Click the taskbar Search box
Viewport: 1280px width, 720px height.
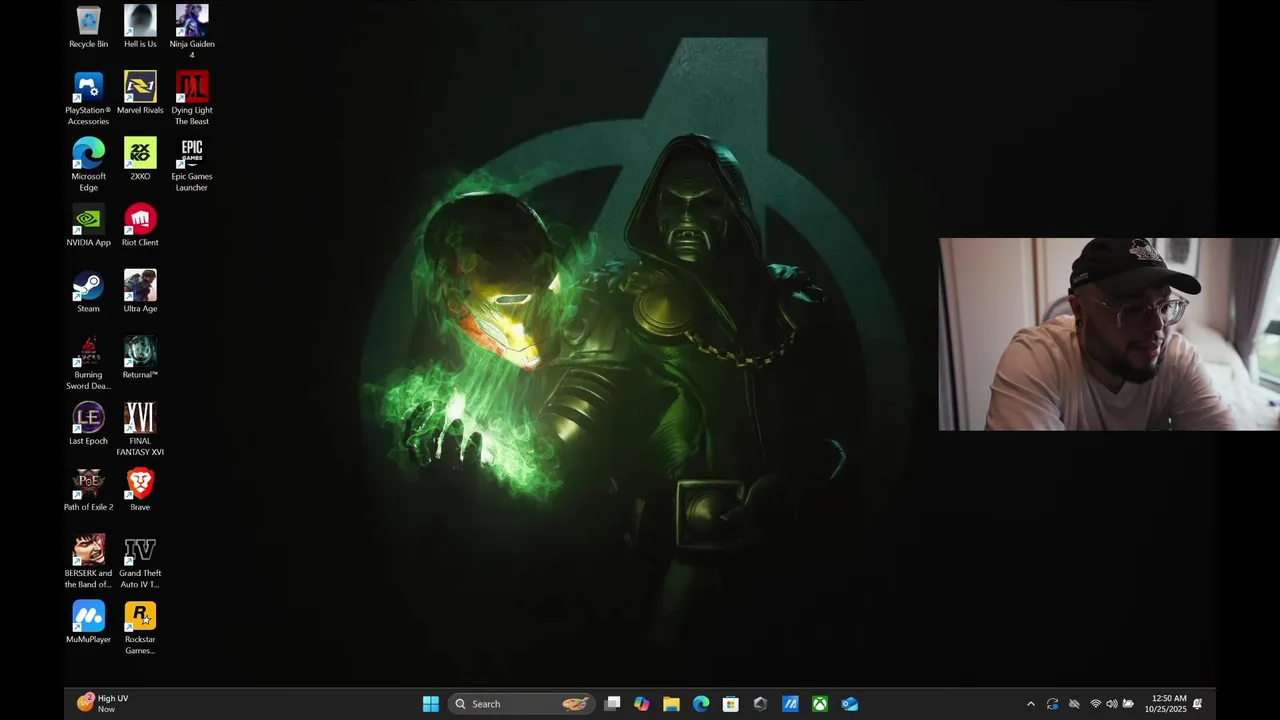point(521,704)
